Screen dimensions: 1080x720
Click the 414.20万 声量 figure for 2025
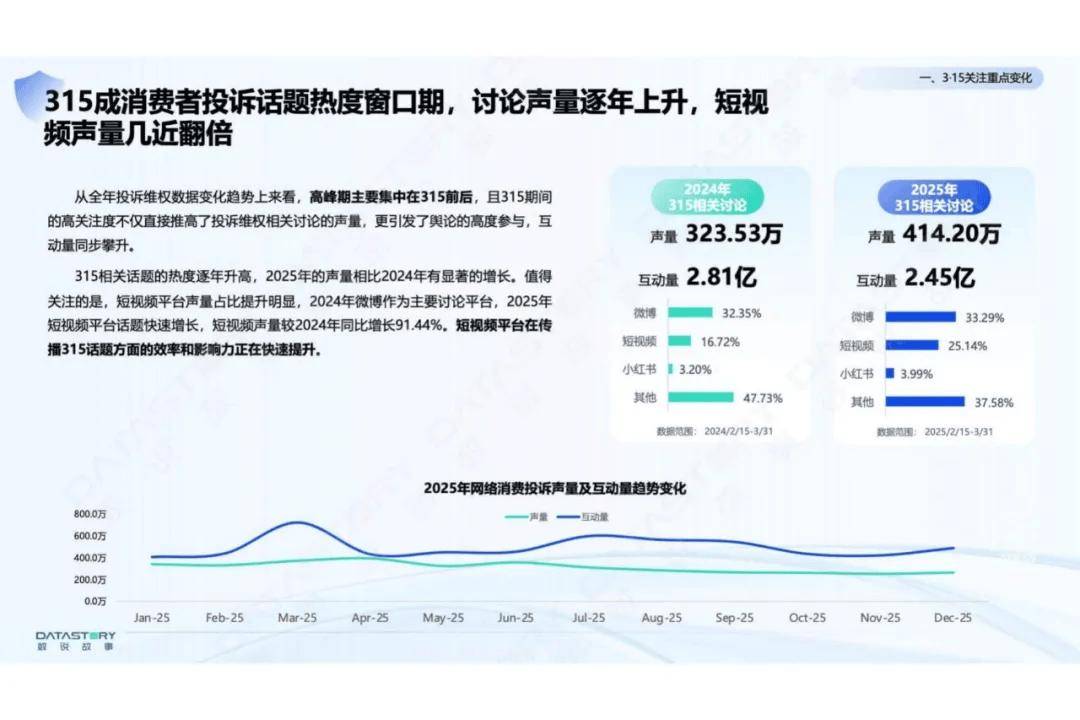click(951, 235)
